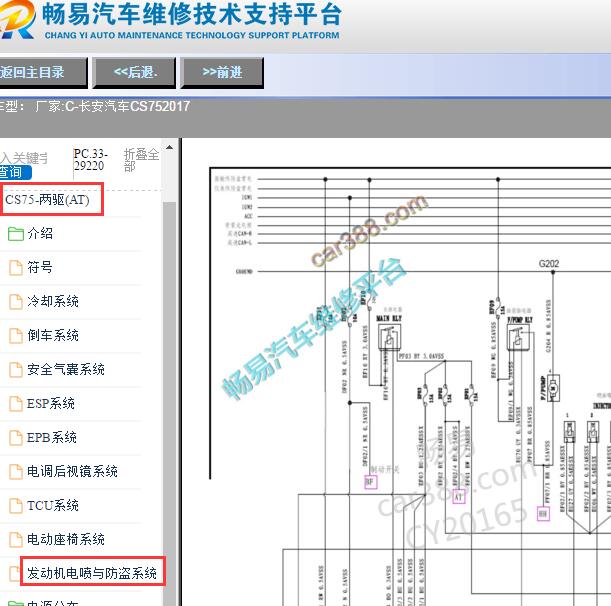Click the pink AT connector box
This screenshot has height=606, width=611.
(x=459, y=497)
